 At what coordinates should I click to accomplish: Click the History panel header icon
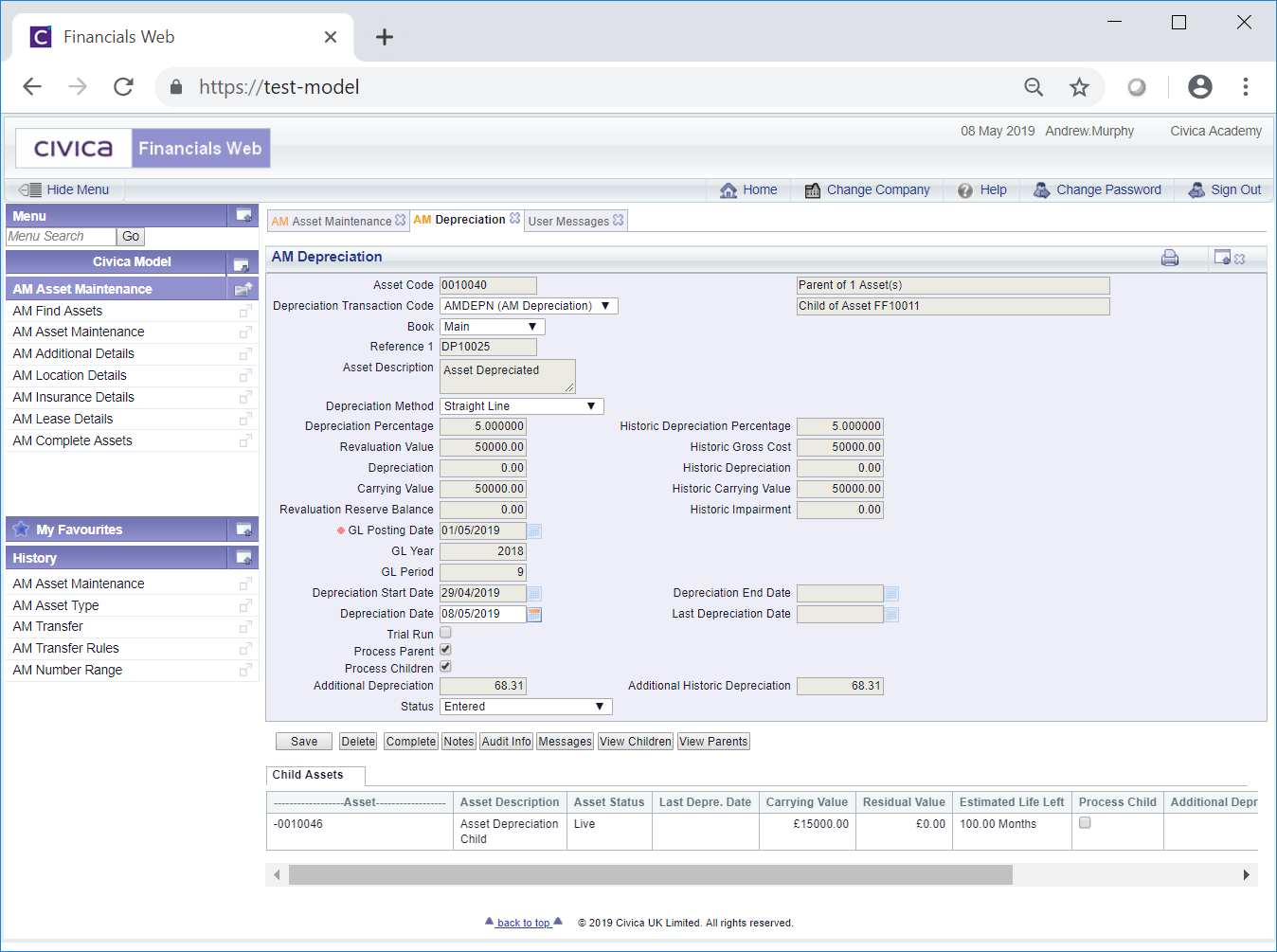pyautogui.click(x=243, y=558)
